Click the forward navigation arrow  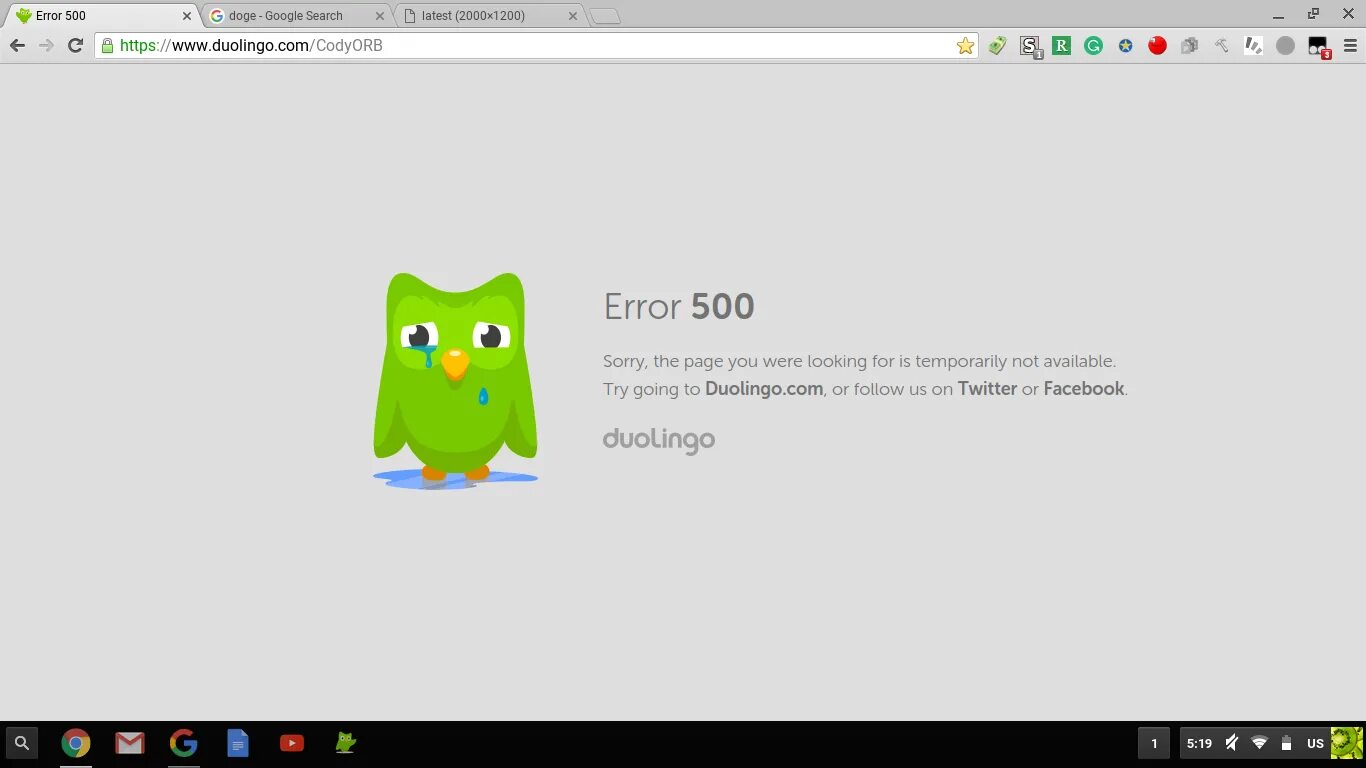coord(46,46)
